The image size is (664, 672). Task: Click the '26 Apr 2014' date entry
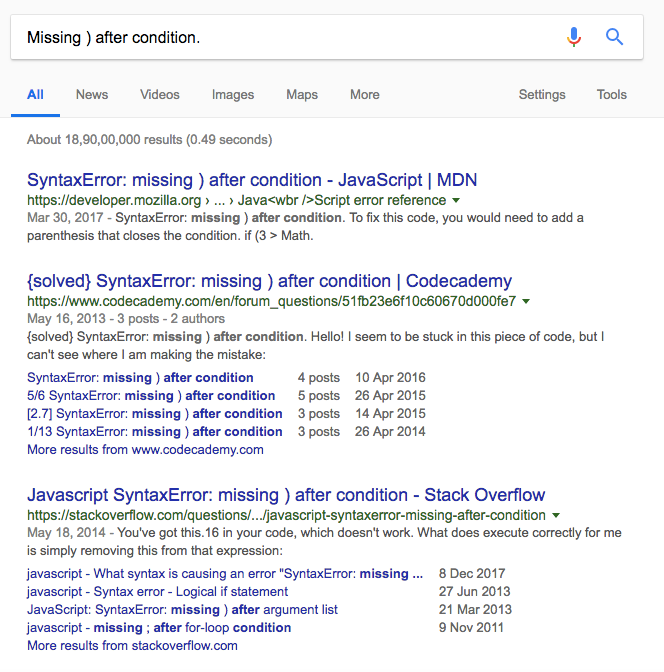pyautogui.click(x=390, y=432)
